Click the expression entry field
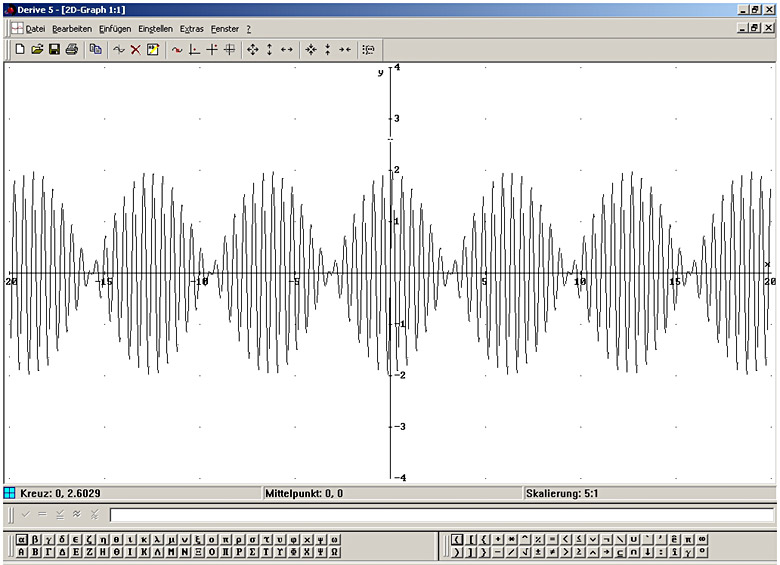 tap(442, 515)
